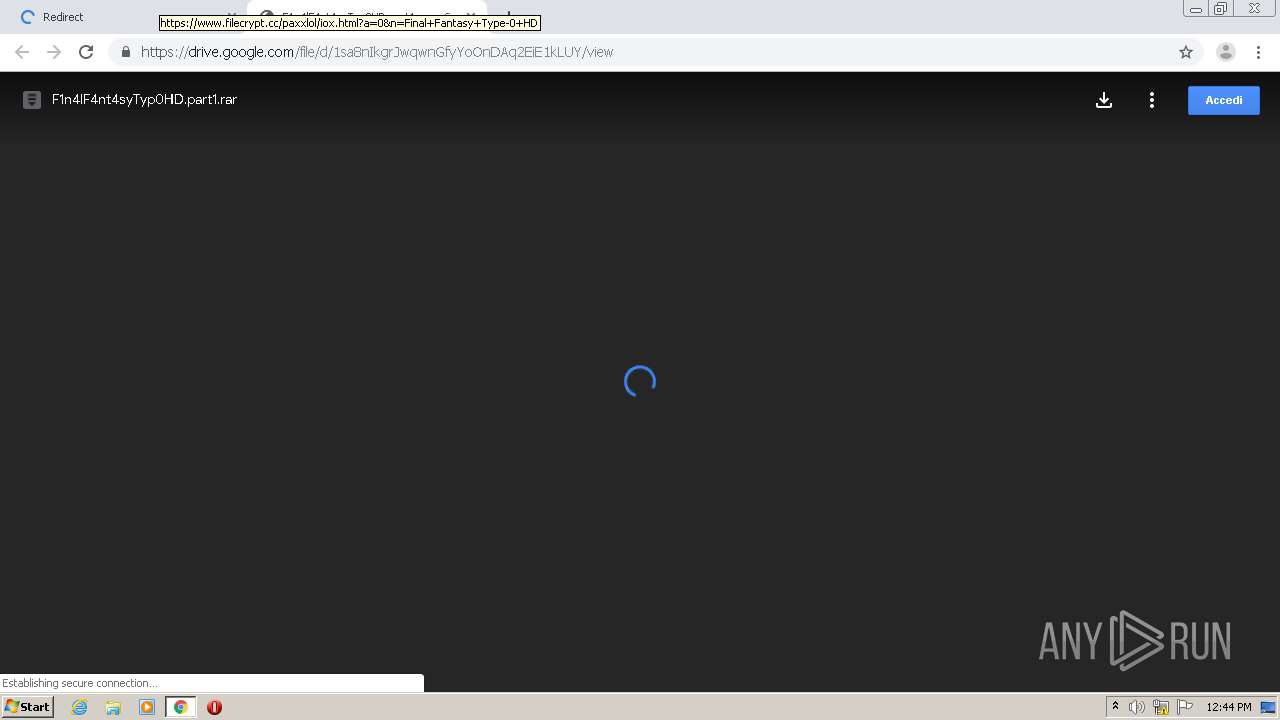Image resolution: width=1280 pixels, height=720 pixels.
Task: Launch Internet Explorer from the taskbar
Action: click(79, 707)
